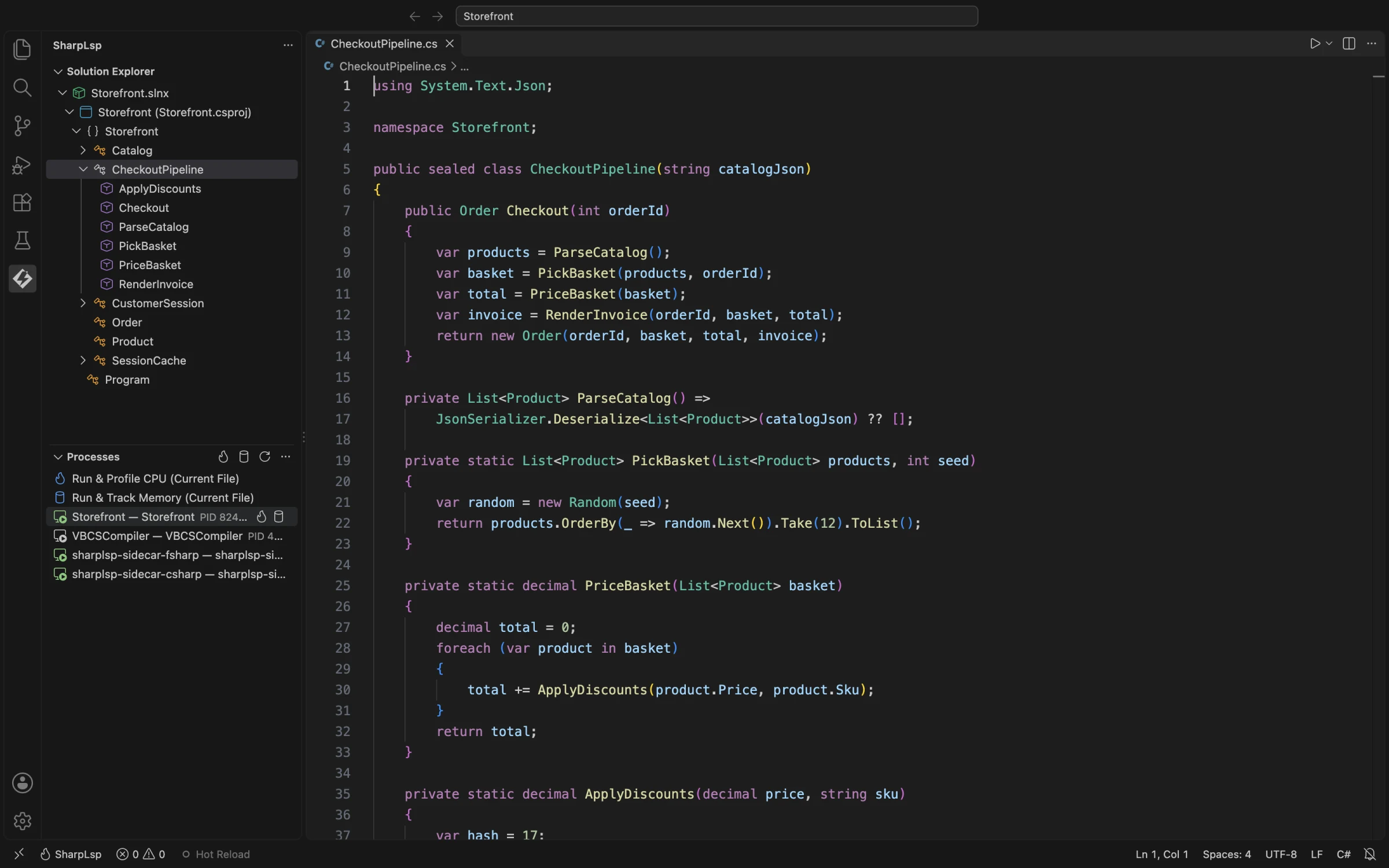Collapse the CheckoutPipeline class node
This screenshot has width=1389, height=868.
click(x=83, y=170)
